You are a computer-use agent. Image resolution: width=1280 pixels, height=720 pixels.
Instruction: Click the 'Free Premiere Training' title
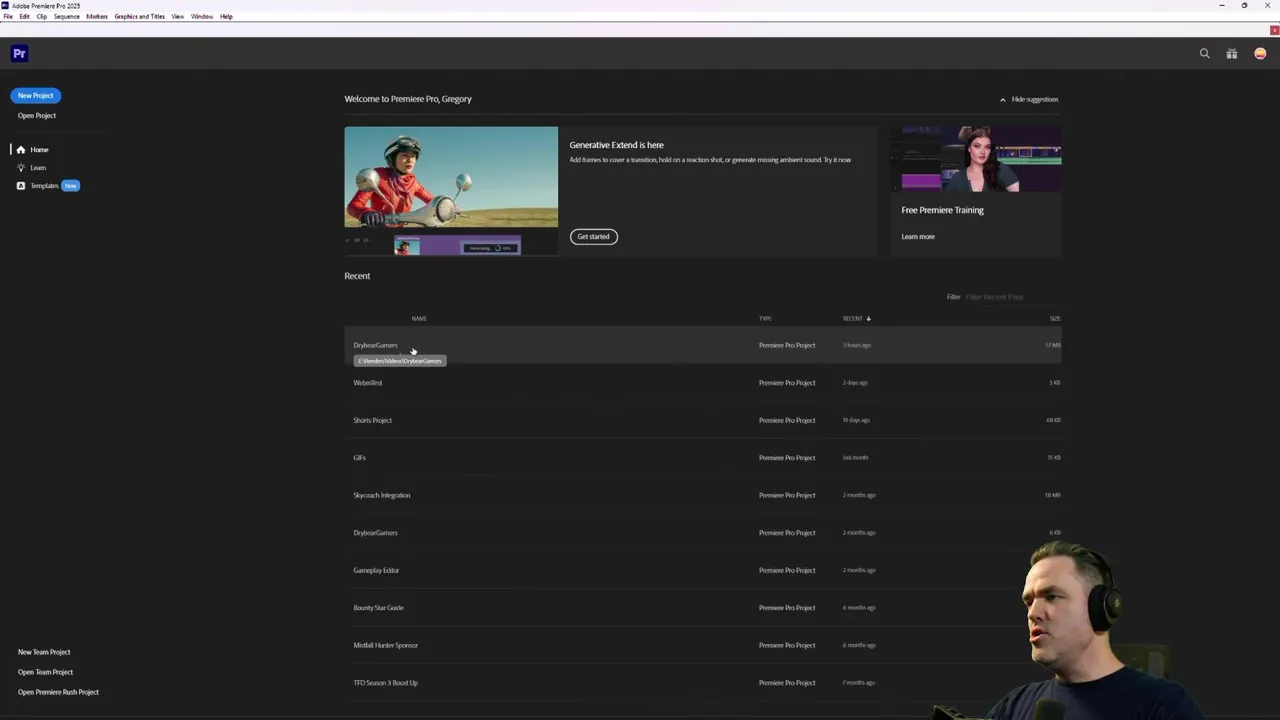click(x=942, y=210)
